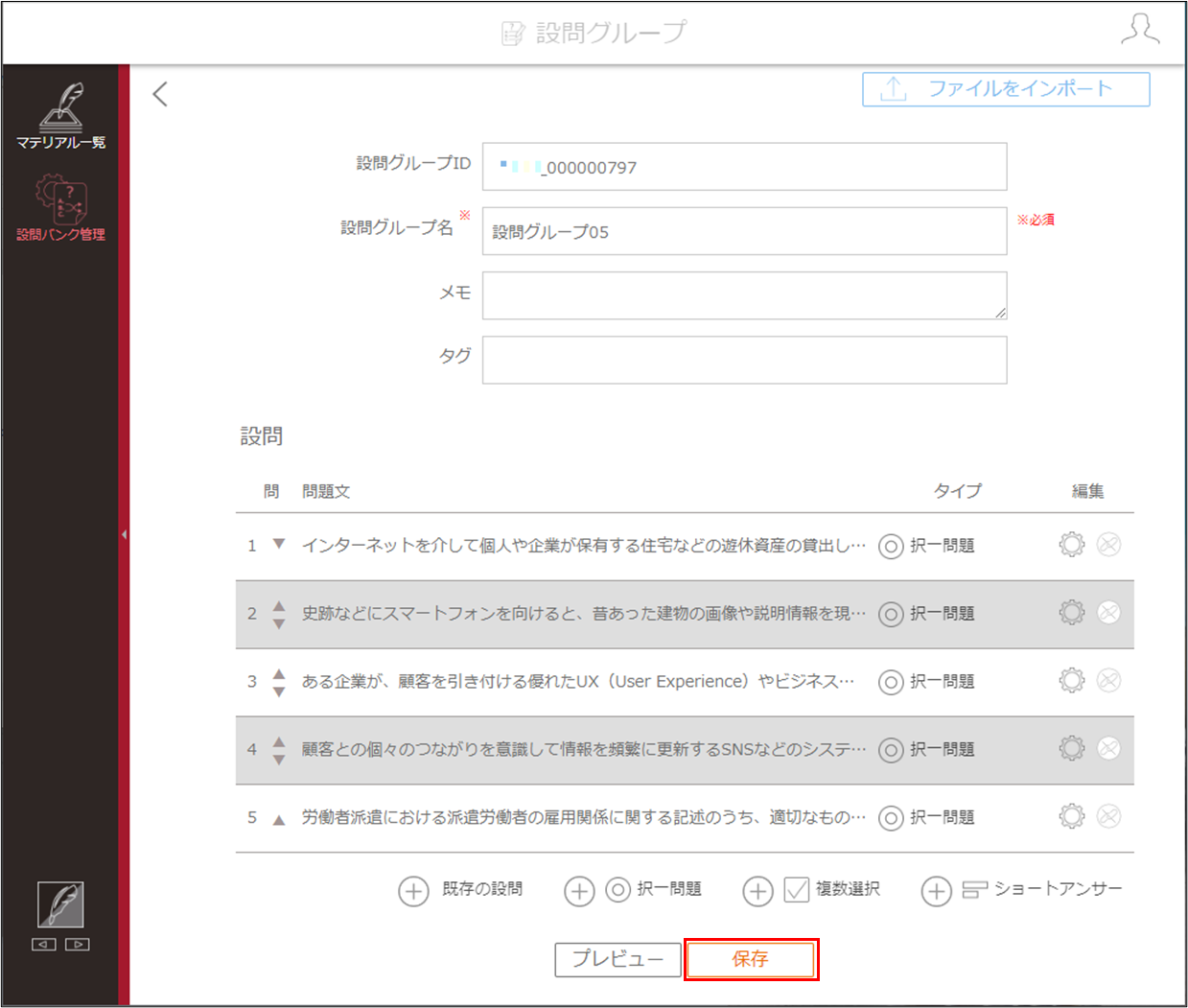Click the feather thumbnail at sidebar bottom
Viewport: 1188px width, 1008px height.
pyautogui.click(x=60, y=904)
